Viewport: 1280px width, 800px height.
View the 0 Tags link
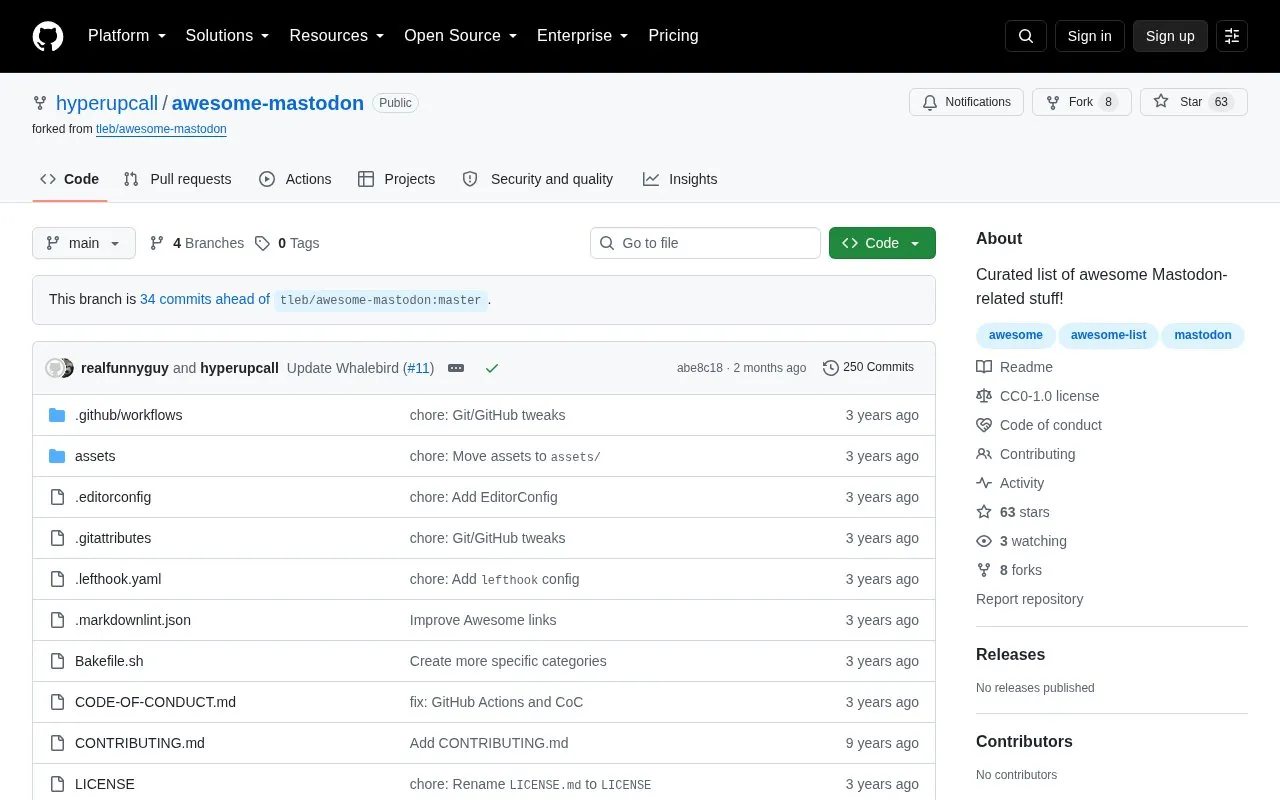coord(287,243)
